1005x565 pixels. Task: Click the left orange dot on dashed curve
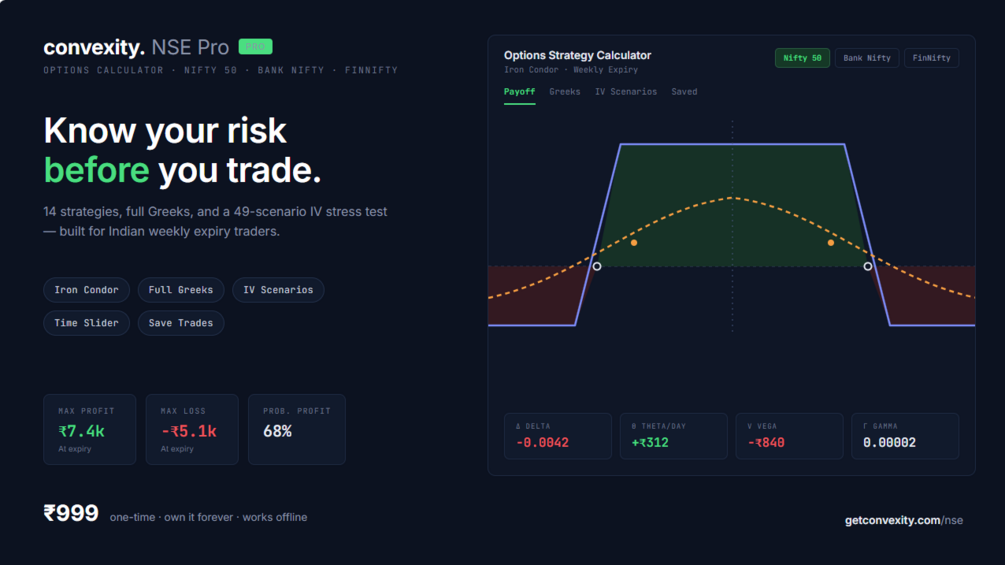point(634,243)
